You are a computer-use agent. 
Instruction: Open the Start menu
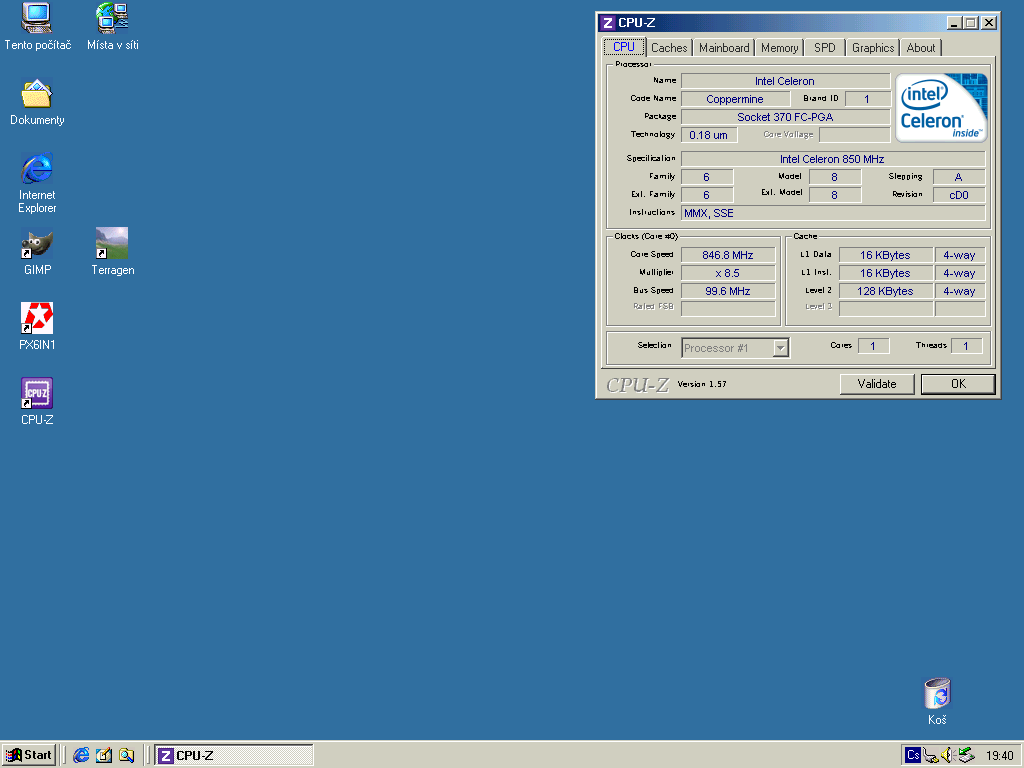pyautogui.click(x=29, y=755)
